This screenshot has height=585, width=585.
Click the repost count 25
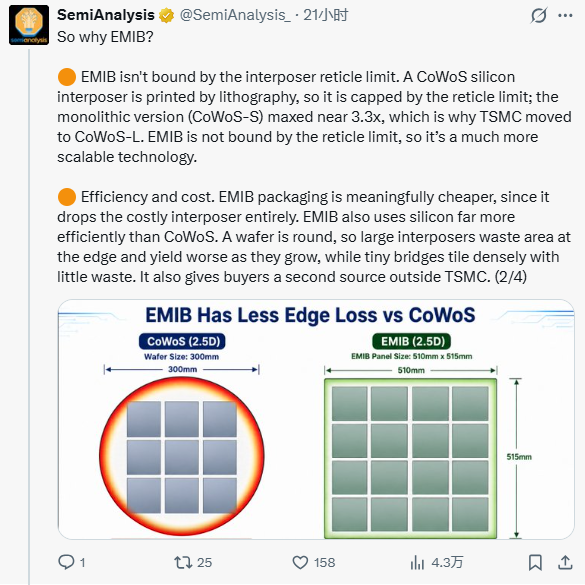(204, 563)
